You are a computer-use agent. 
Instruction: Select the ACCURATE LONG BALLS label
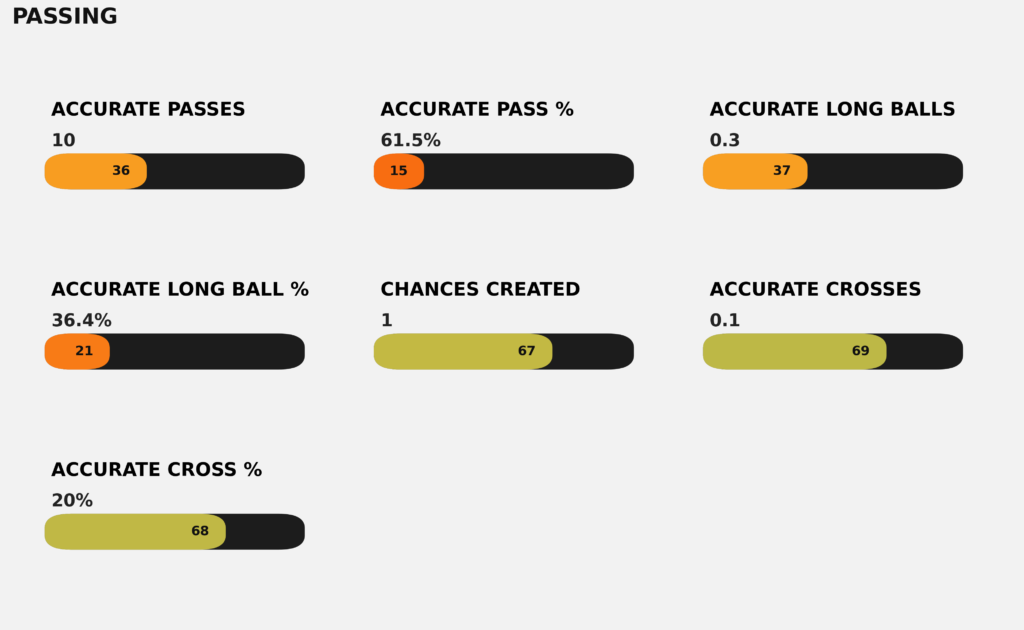(832, 110)
